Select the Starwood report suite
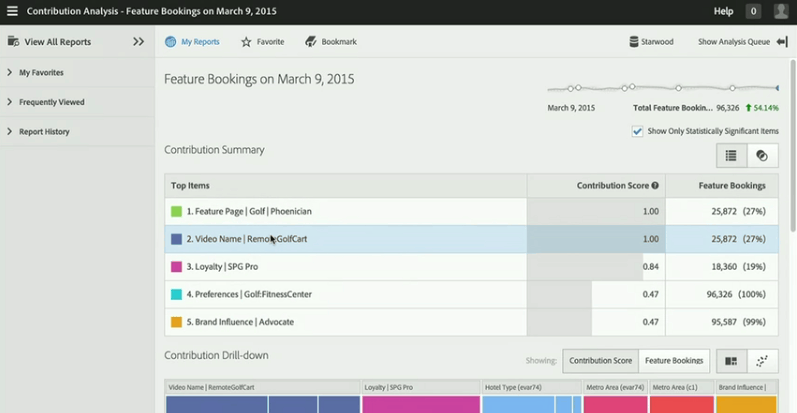Viewport: 797px width, 413px height. (x=651, y=42)
